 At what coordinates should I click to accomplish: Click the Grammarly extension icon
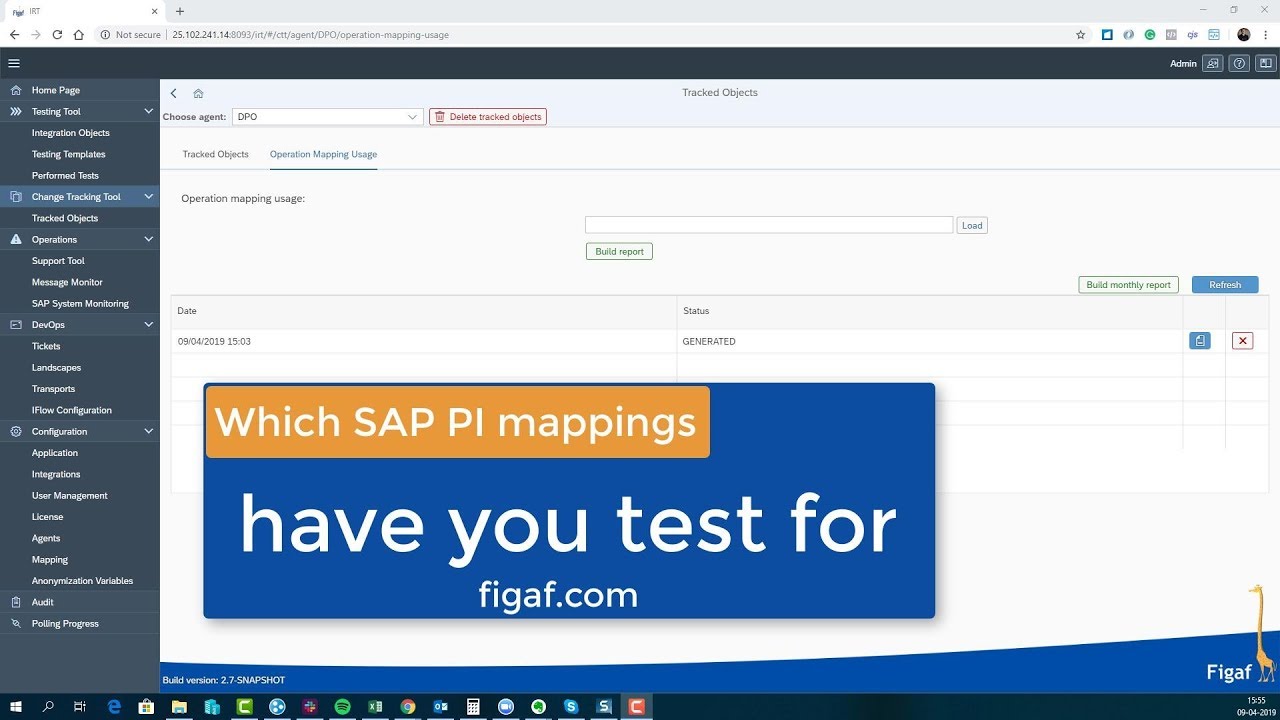point(1150,34)
